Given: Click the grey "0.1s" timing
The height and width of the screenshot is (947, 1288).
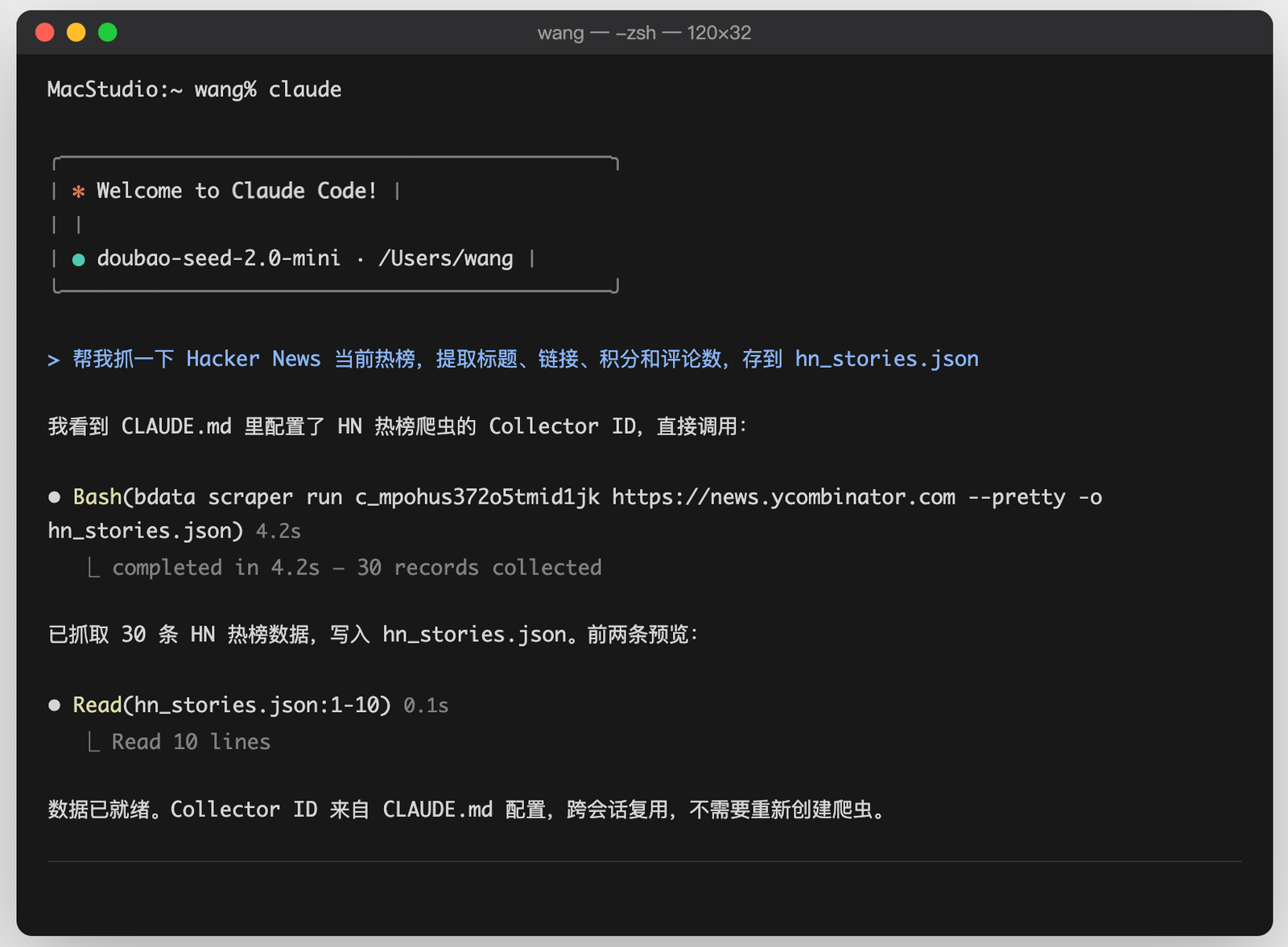Looking at the screenshot, I should click(x=426, y=706).
